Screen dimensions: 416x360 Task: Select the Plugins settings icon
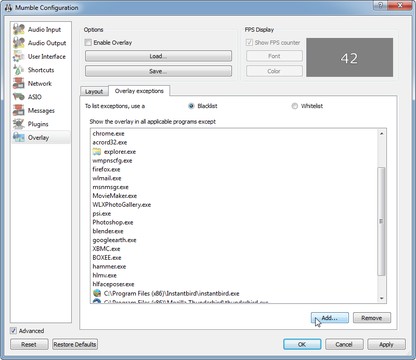pos(19,124)
